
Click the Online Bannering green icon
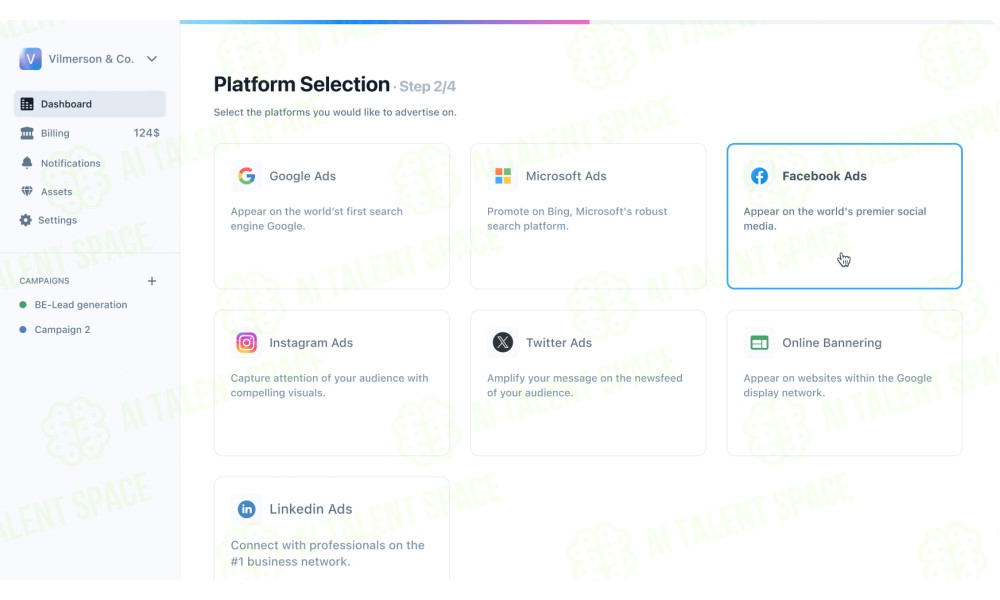click(760, 343)
